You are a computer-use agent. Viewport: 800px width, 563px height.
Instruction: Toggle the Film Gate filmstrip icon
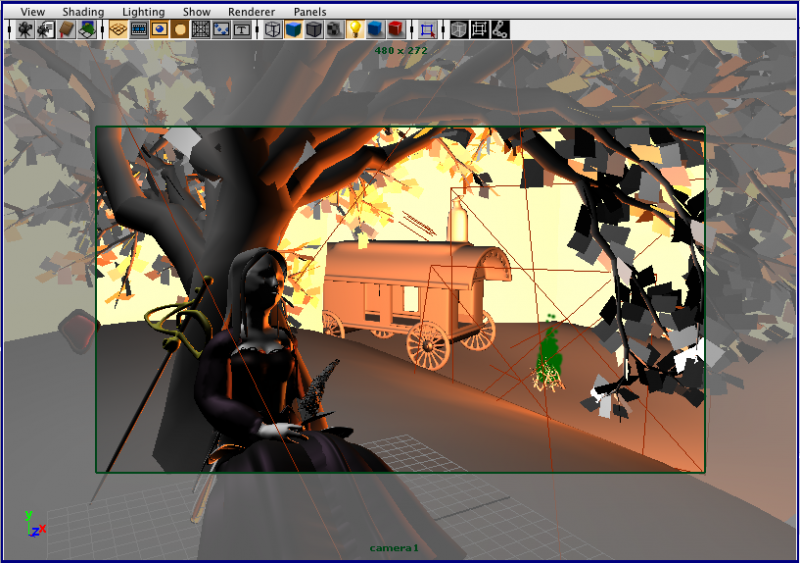click(x=139, y=30)
